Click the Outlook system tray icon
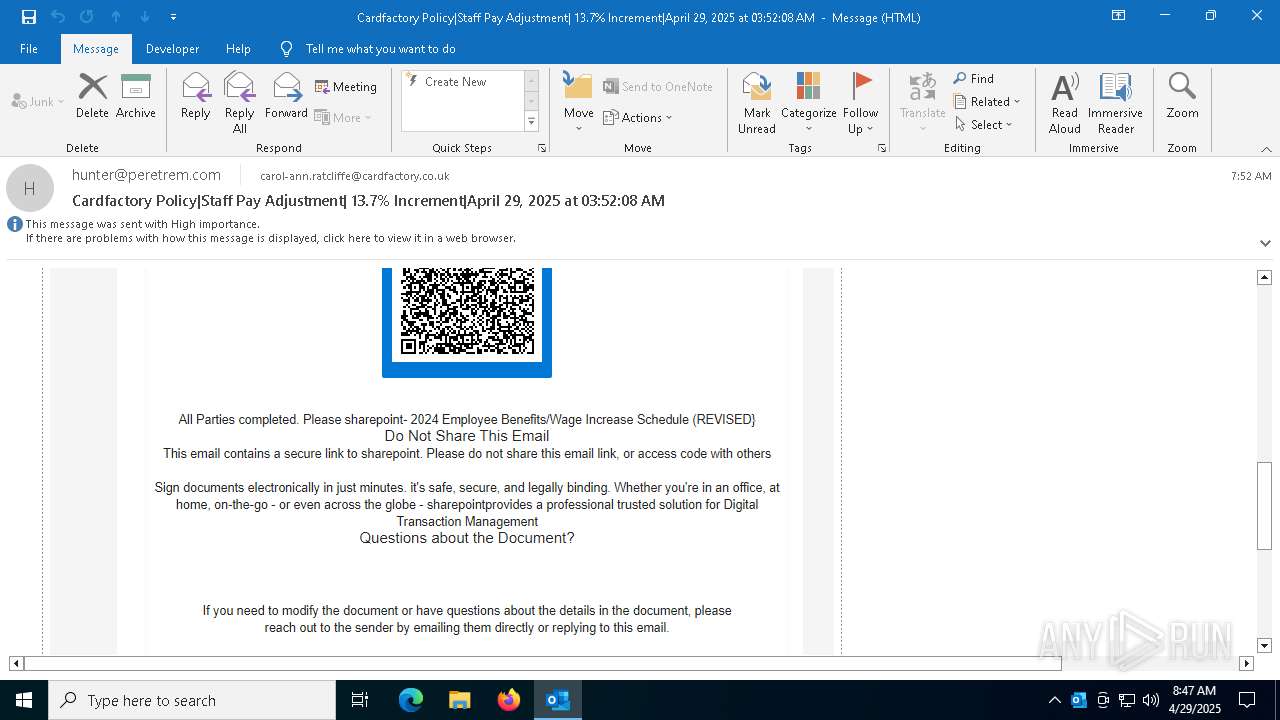Image resolution: width=1280 pixels, height=720 pixels. coord(1079,700)
